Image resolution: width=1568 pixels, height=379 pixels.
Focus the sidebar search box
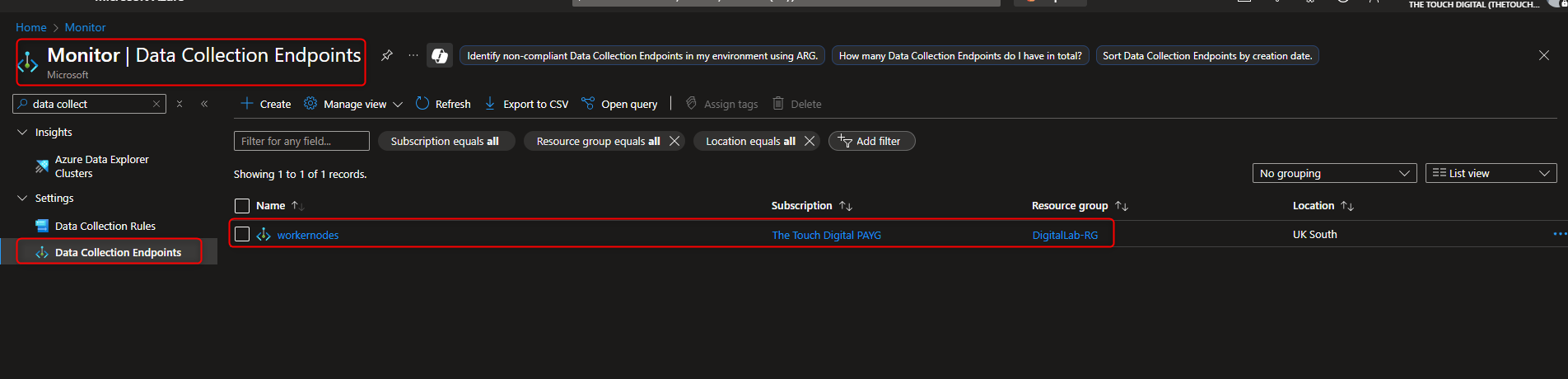pos(89,104)
